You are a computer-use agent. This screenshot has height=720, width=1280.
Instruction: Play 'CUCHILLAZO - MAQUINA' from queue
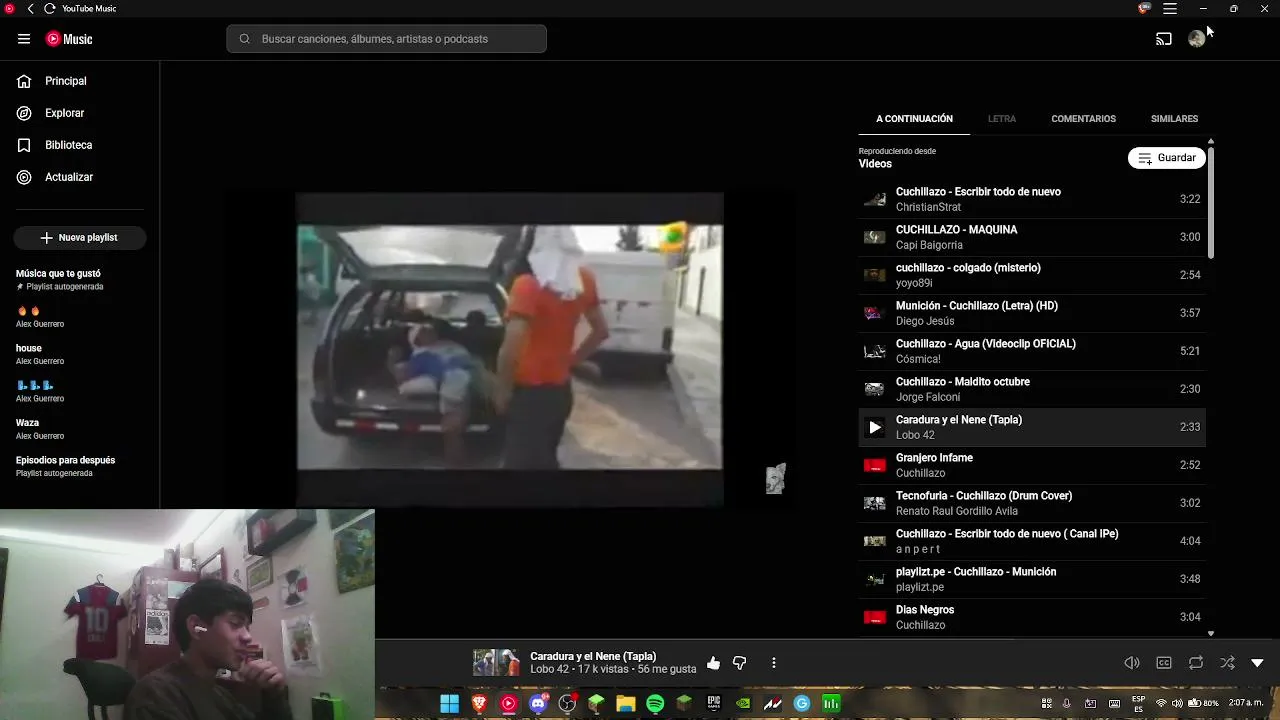click(1032, 237)
